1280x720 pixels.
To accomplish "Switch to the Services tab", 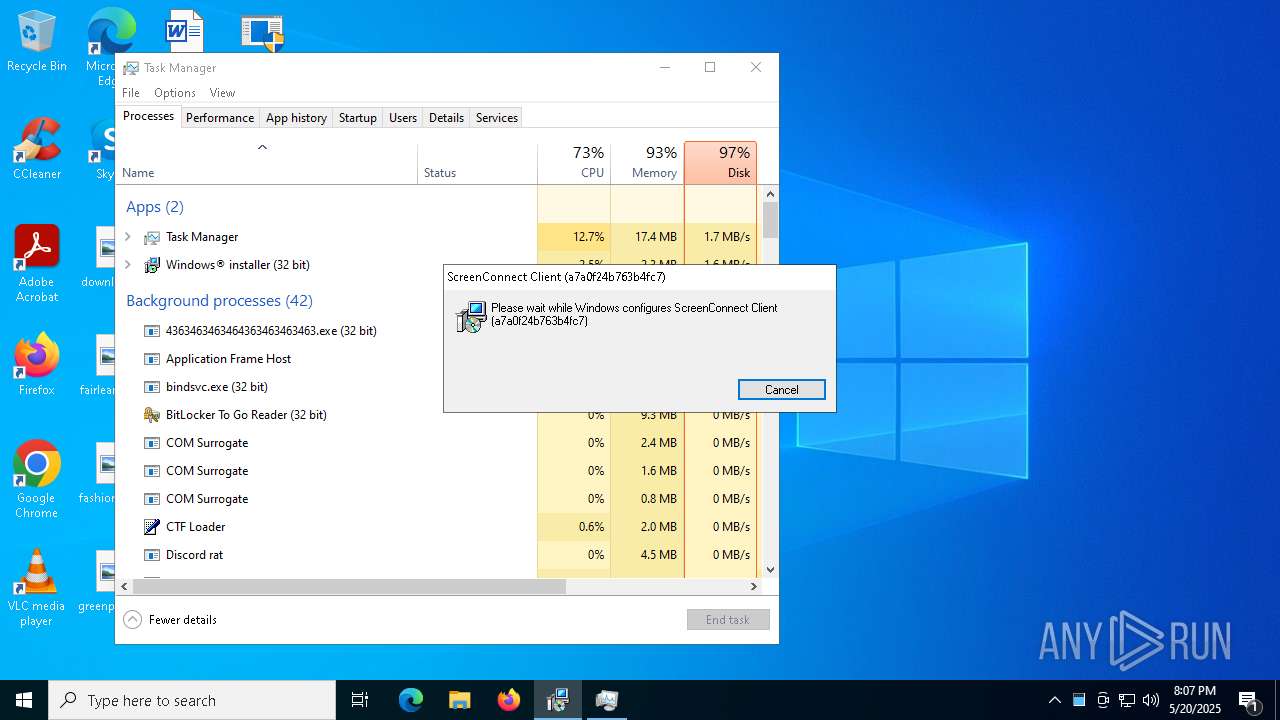I will coord(497,118).
